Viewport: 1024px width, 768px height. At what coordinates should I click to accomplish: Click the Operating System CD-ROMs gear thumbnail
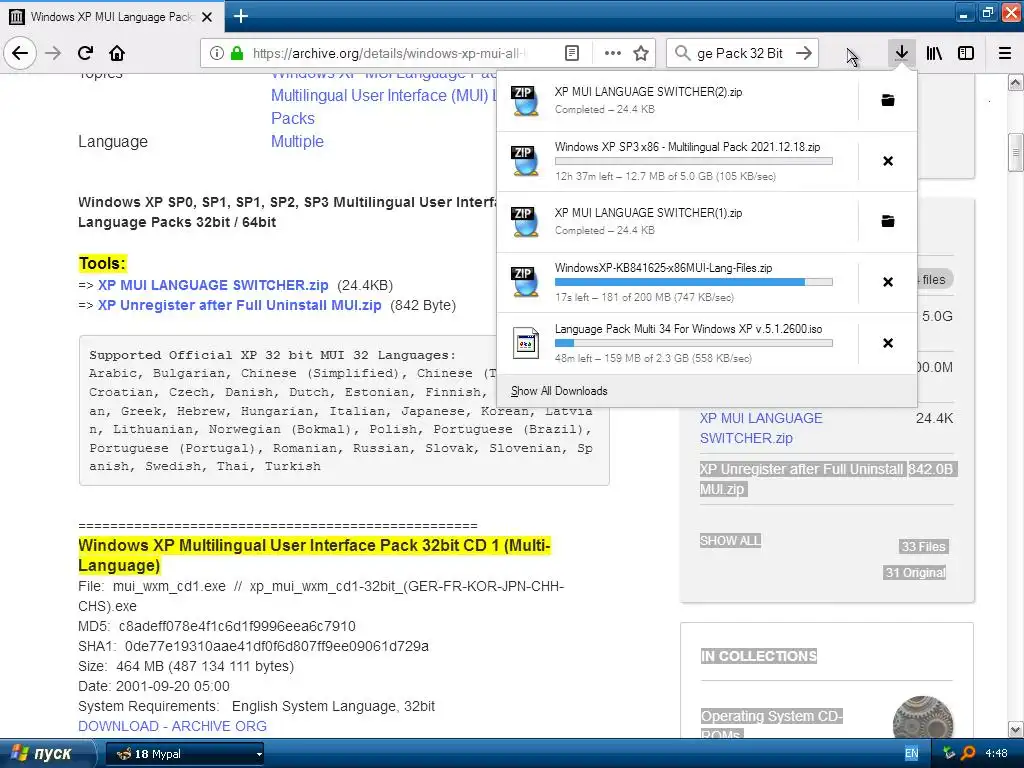tap(923, 718)
